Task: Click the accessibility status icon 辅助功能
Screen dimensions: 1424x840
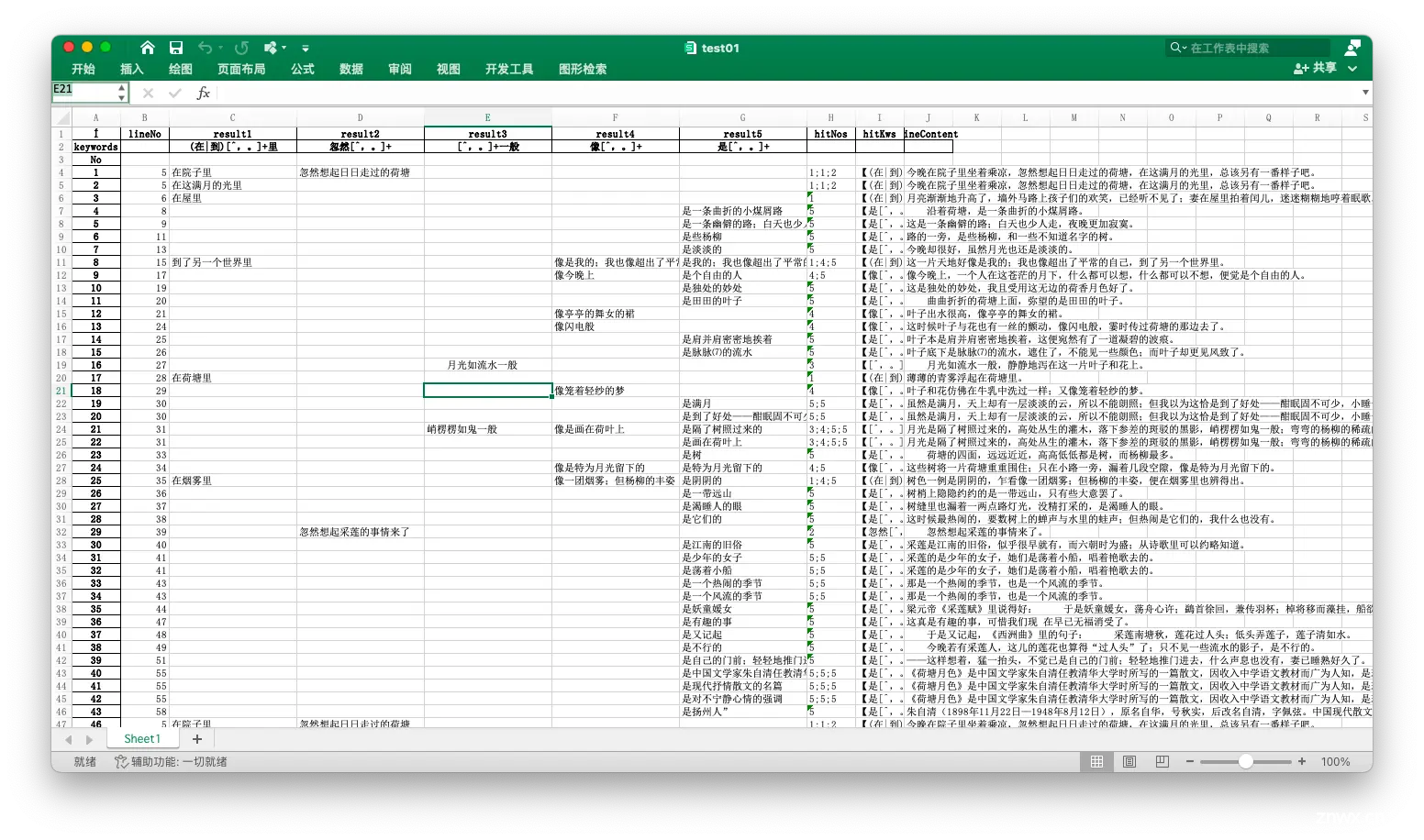Action: 121,762
